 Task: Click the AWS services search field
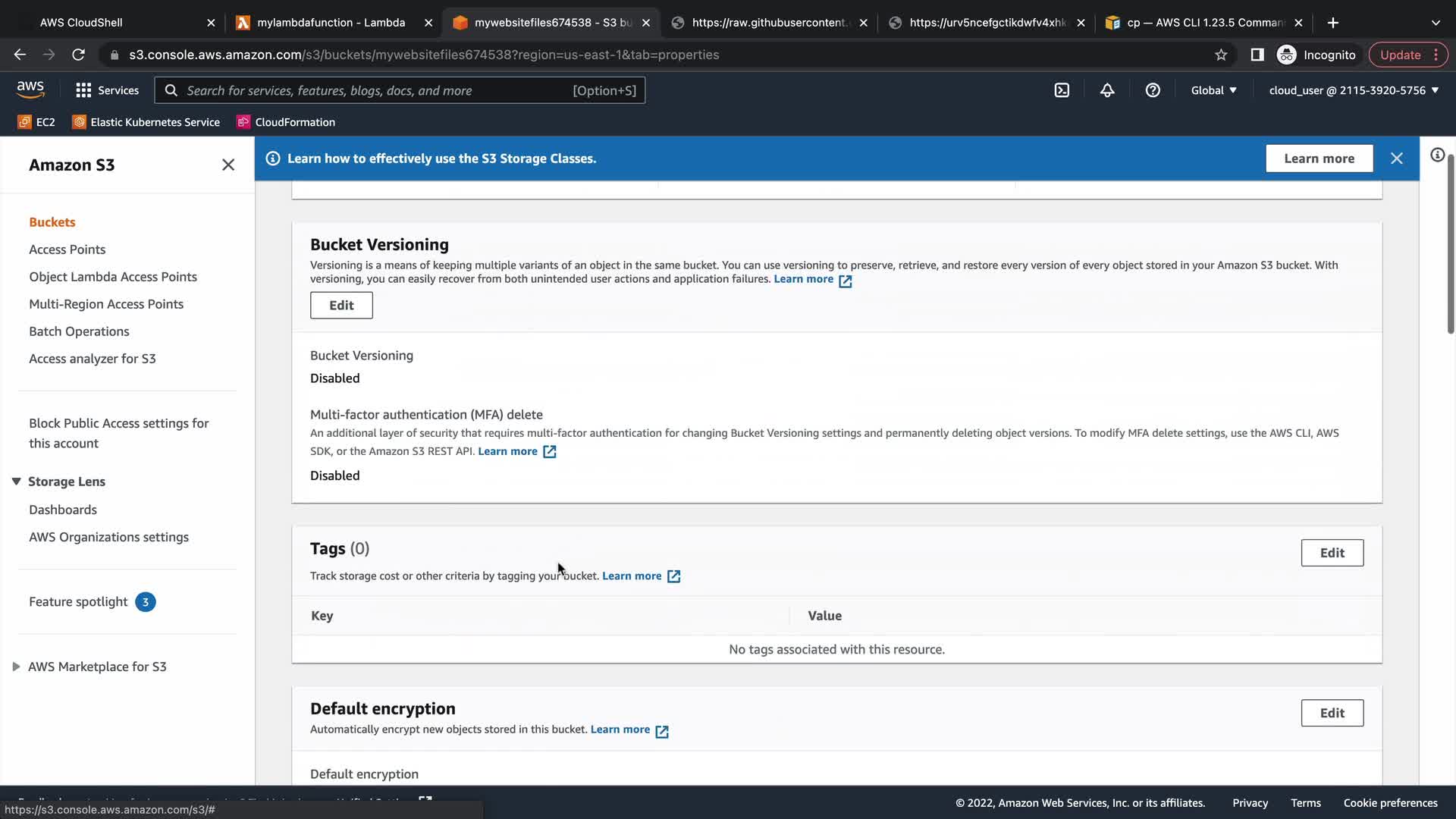coord(379,90)
